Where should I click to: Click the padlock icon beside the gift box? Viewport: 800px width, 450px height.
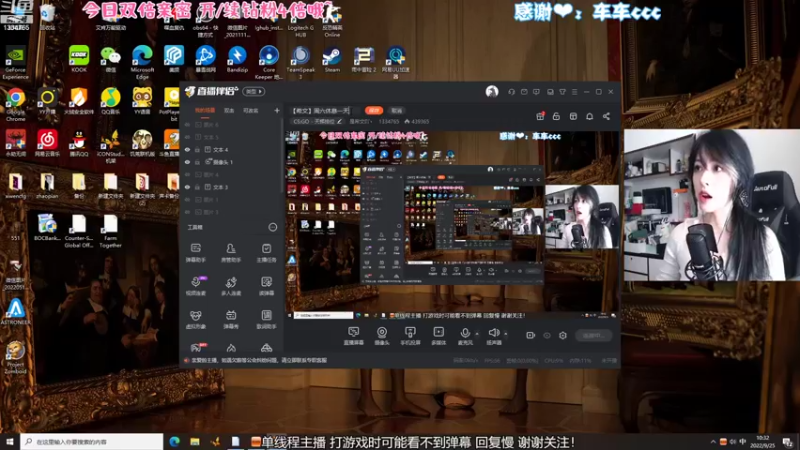pyautogui.click(x=556, y=116)
